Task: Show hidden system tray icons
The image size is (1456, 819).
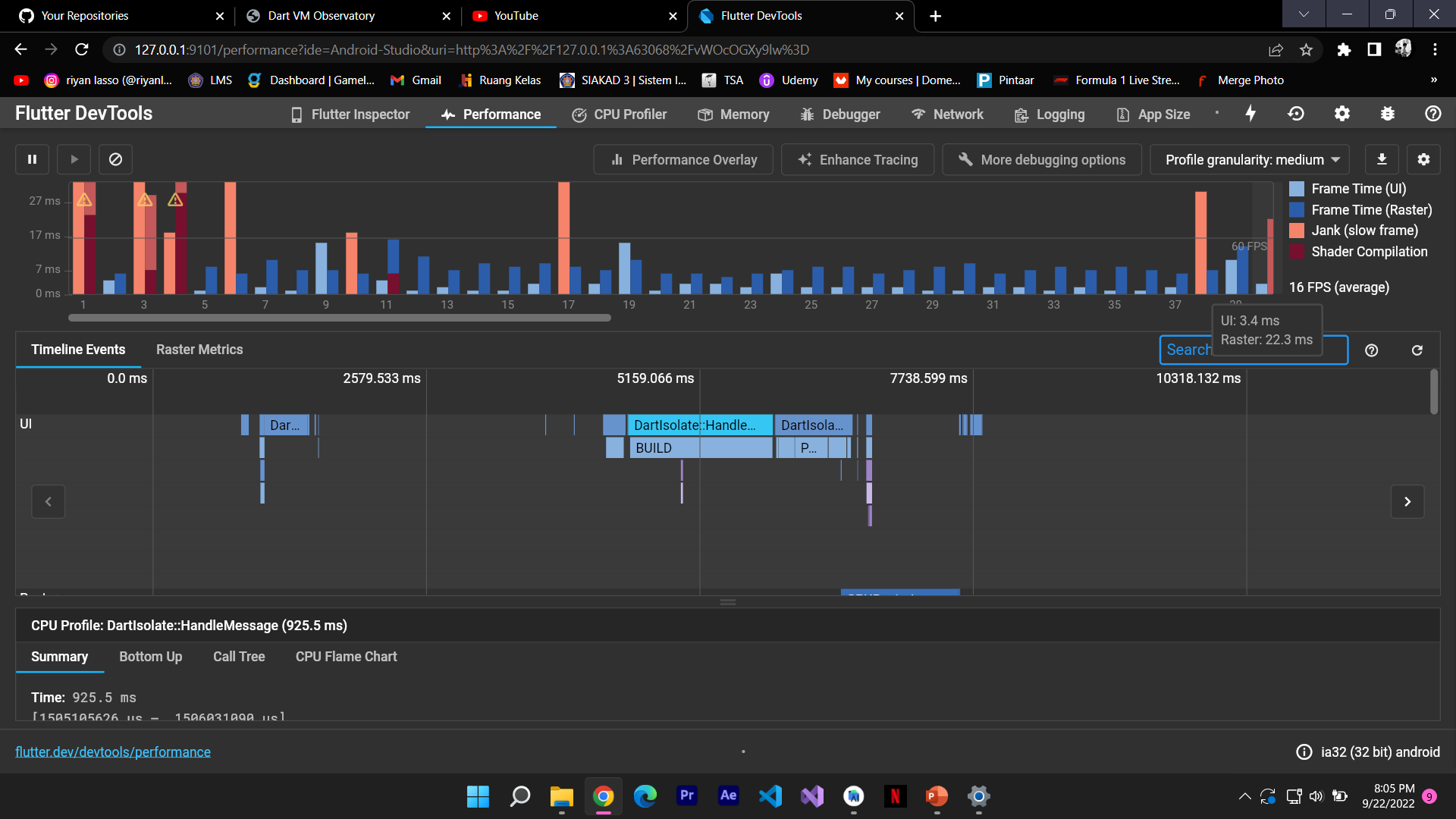Action: click(1244, 796)
